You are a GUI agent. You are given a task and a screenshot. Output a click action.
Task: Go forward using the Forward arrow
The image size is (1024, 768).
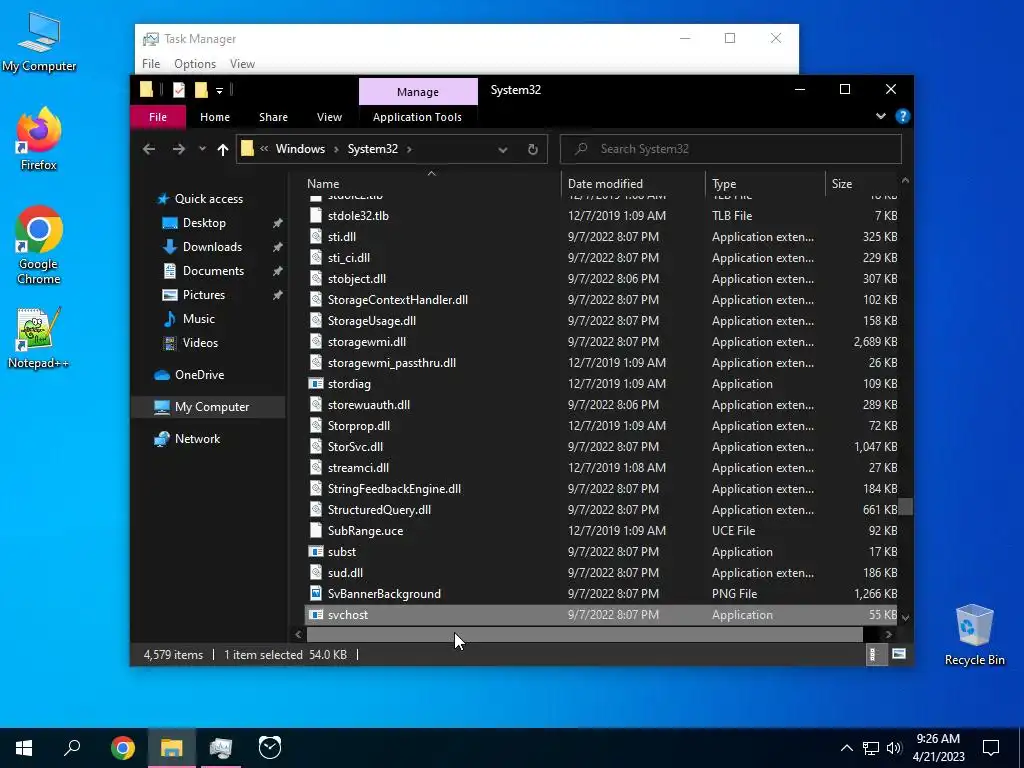point(178,149)
